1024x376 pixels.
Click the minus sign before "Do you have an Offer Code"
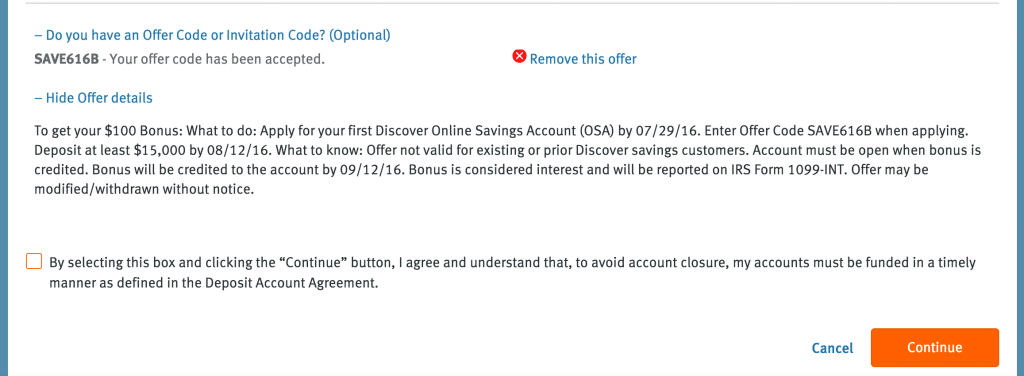[38, 35]
